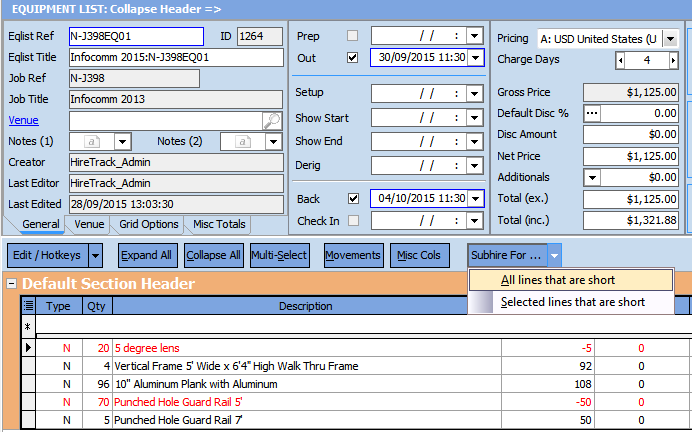
Task: Follow the Venue hyperlink label
Action: pyautogui.click(x=23, y=120)
